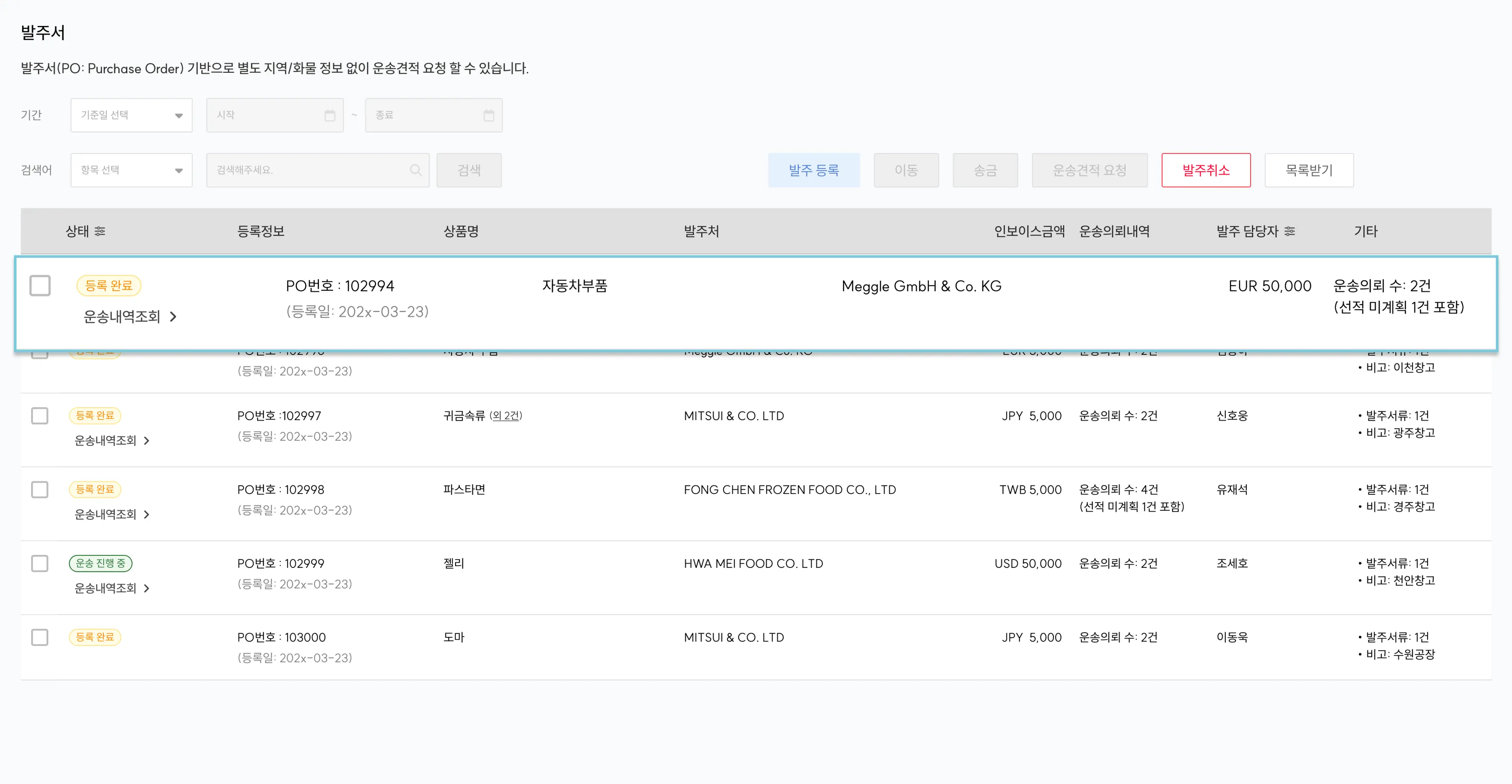The image size is (1512, 784).
Task: Click FONG CHEN FROZEN FOOD CO., LTD
Action: [x=790, y=490]
